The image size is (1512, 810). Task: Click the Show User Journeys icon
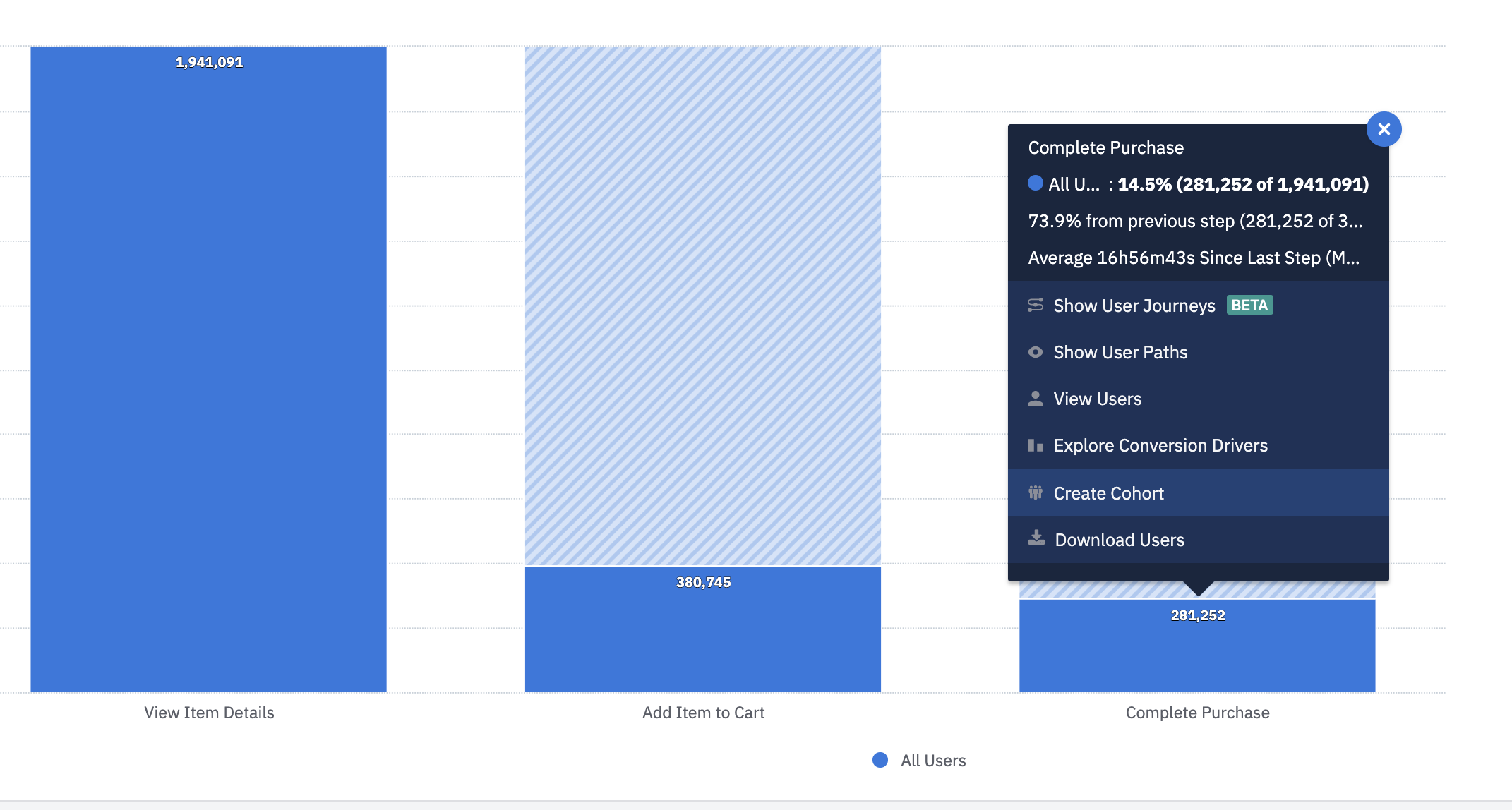[1036, 305]
